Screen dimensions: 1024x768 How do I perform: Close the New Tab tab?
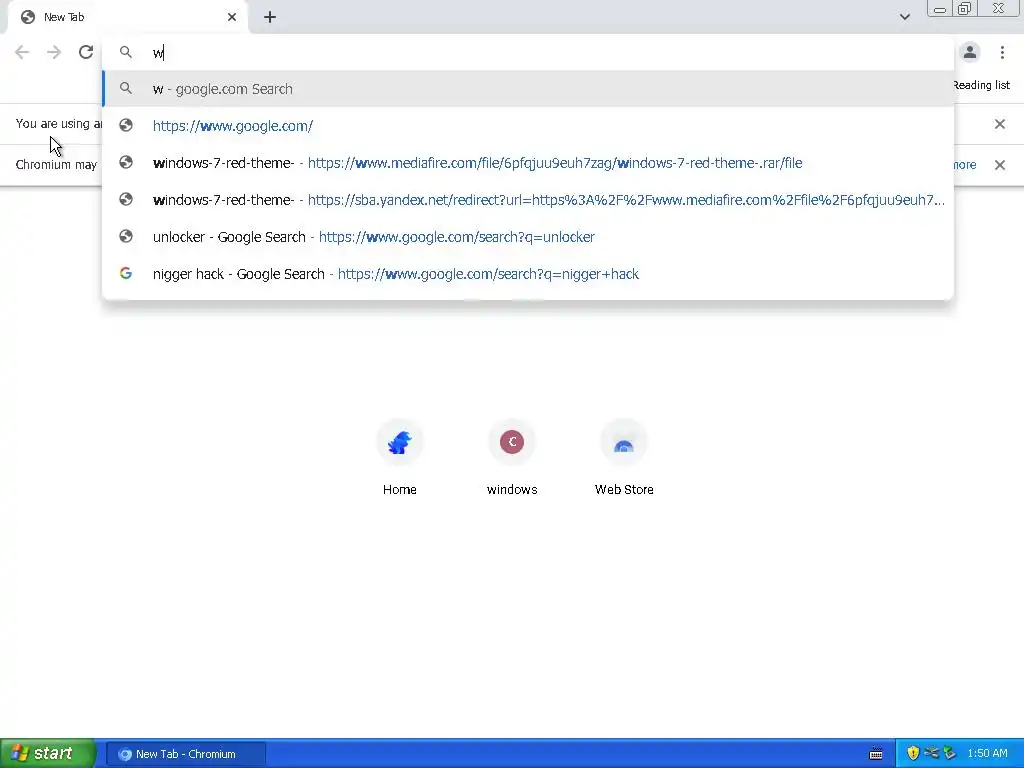(x=232, y=17)
